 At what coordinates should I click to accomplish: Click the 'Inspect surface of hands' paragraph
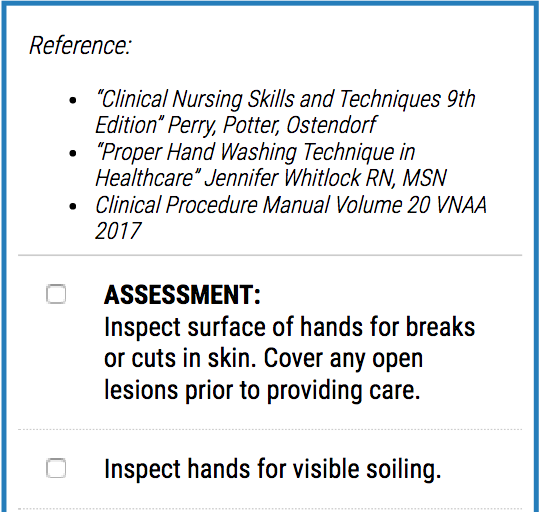289,359
